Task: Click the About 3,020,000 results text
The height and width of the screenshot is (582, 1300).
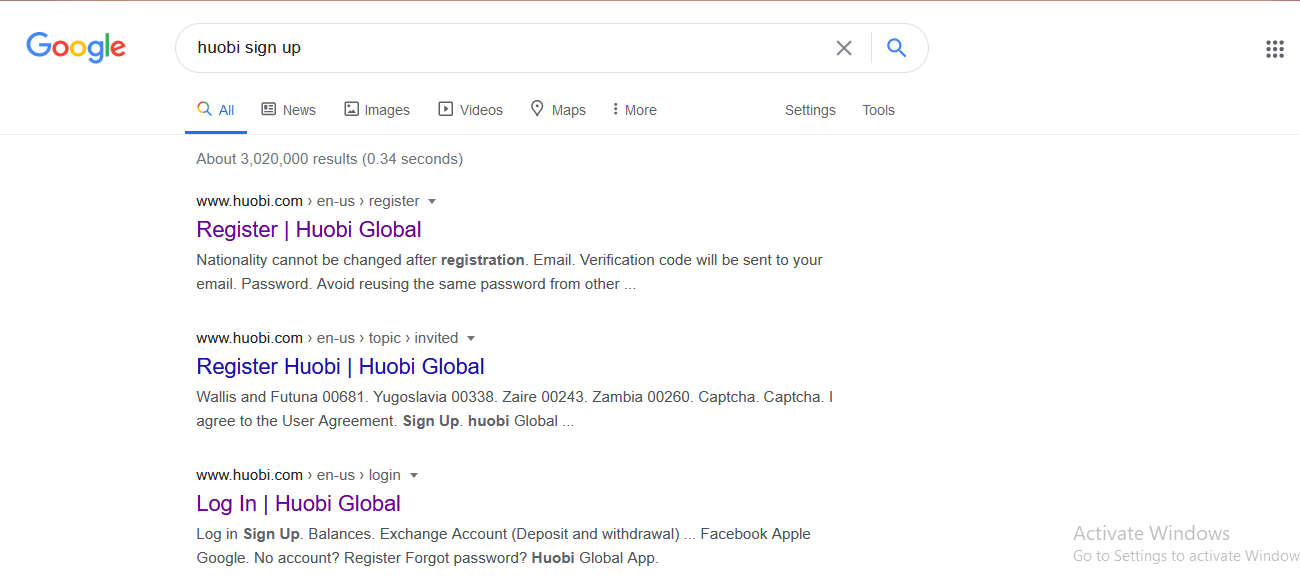Action: [329, 159]
